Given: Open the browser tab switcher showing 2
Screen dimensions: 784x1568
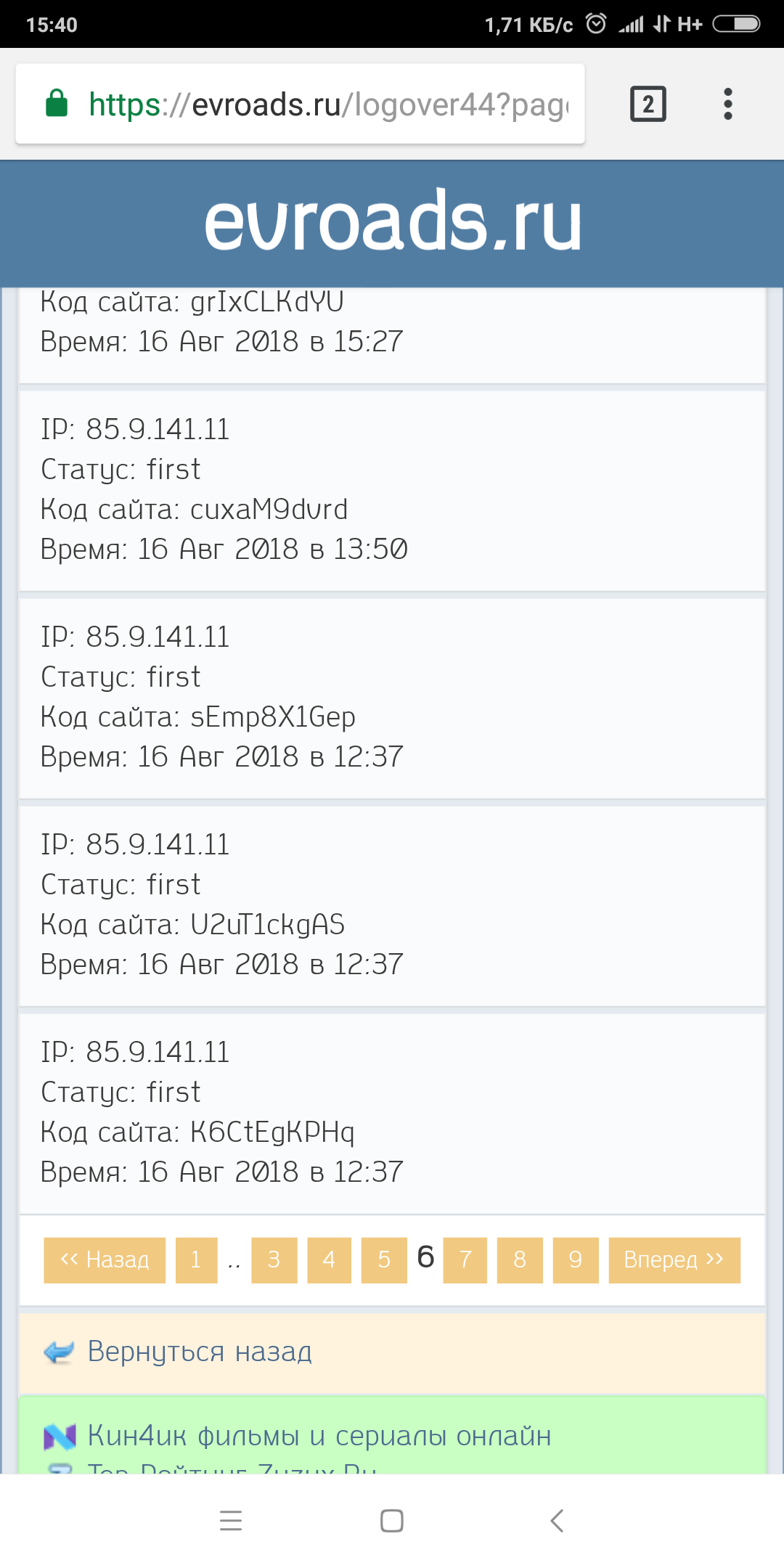Looking at the screenshot, I should [x=648, y=104].
